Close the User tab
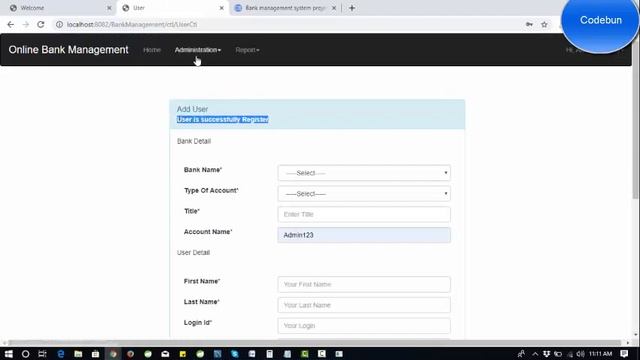Screen dimensions: 640x360 coord(222,8)
